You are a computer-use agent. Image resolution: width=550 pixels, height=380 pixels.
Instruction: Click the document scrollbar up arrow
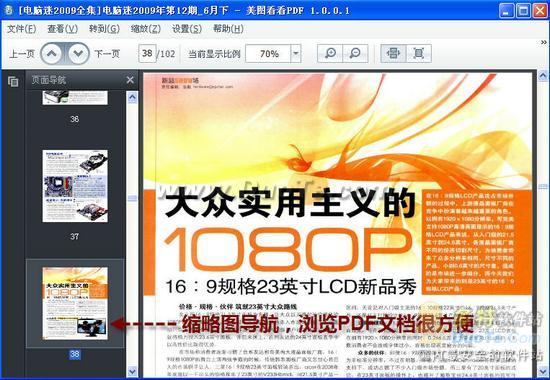click(543, 76)
